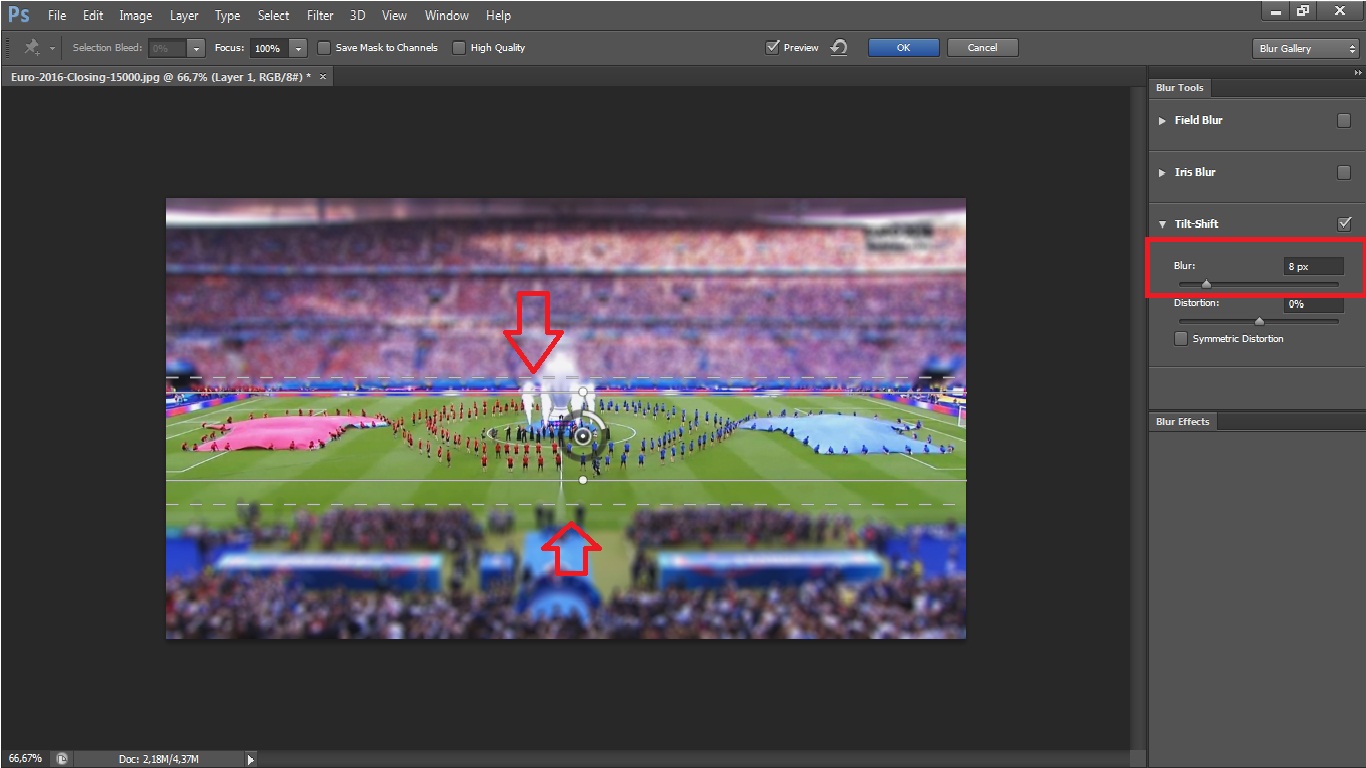Close the Euro-2016-Closing document tab

click(322, 77)
